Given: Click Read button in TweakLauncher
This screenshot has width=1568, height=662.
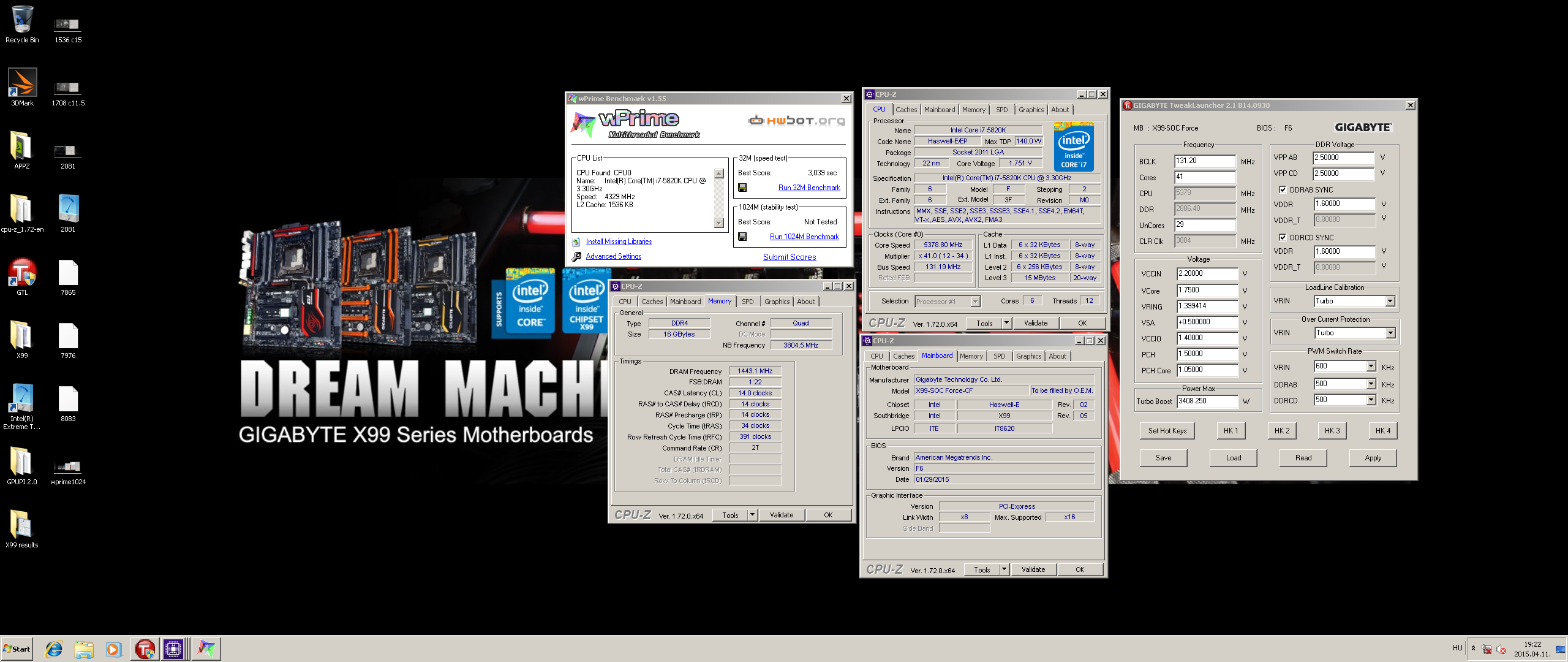Looking at the screenshot, I should [1303, 458].
